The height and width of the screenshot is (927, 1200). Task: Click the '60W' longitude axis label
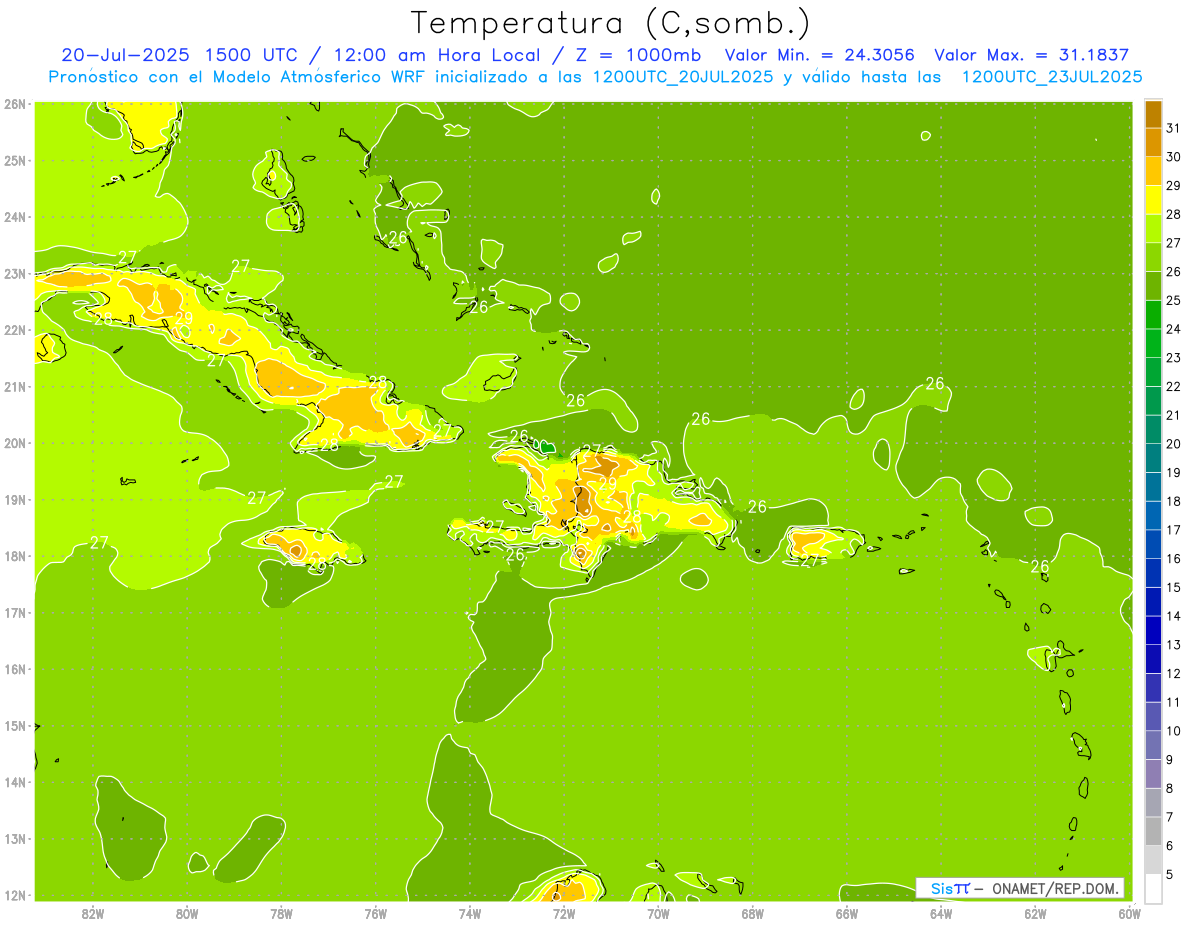[x=1129, y=913]
